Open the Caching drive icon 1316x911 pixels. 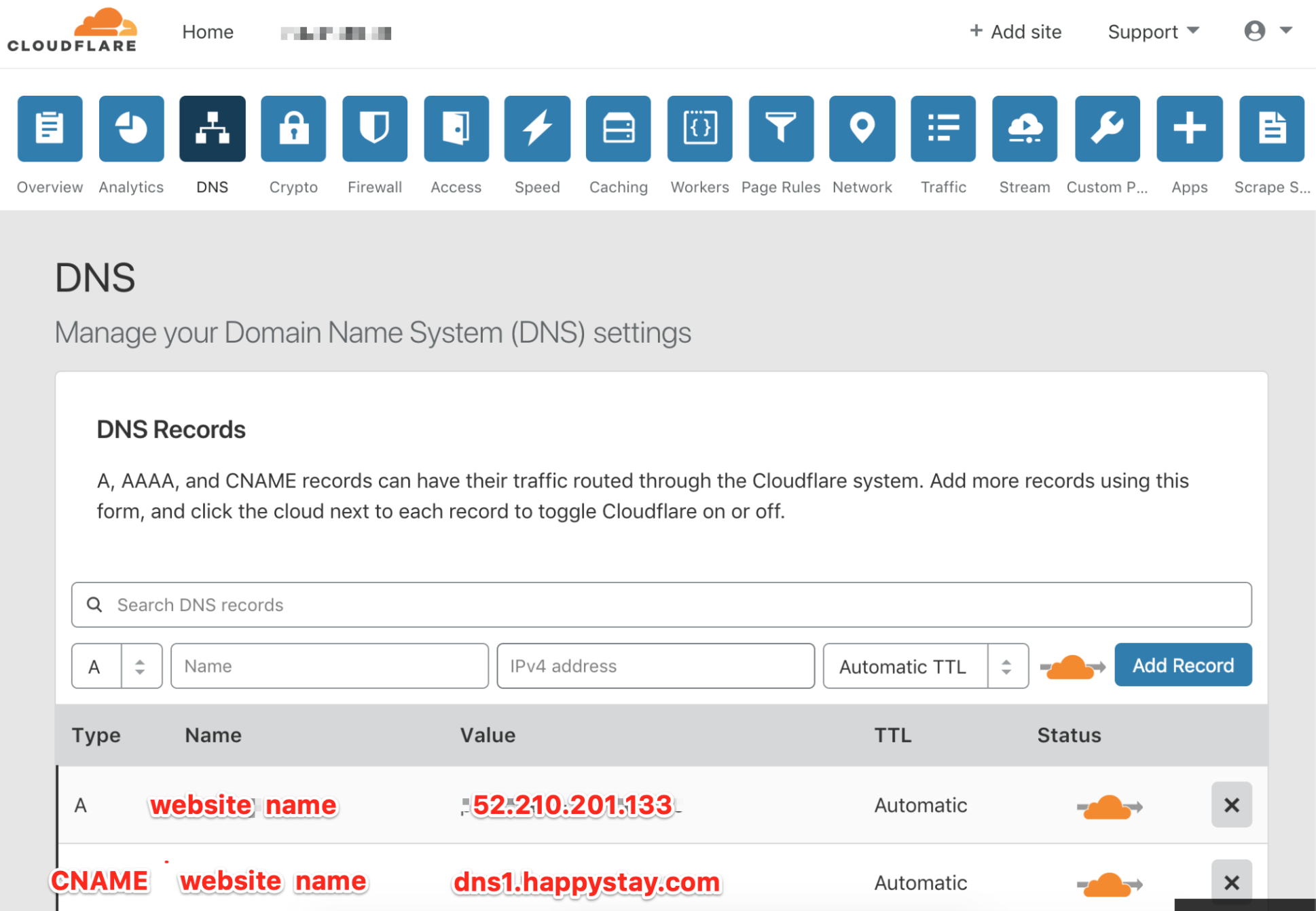[x=618, y=128]
